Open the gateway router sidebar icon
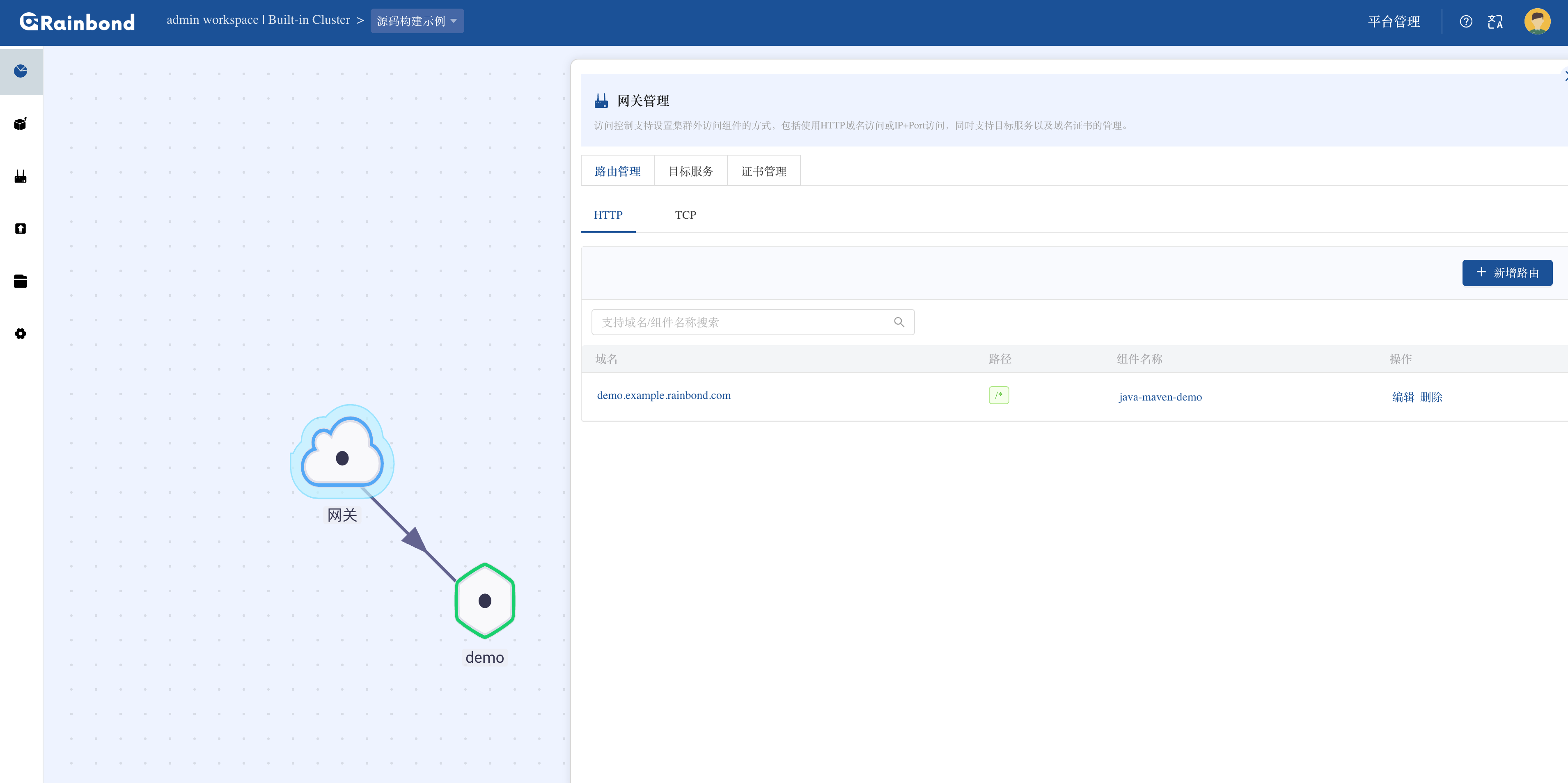Viewport: 1568px width, 783px height. tap(21, 176)
